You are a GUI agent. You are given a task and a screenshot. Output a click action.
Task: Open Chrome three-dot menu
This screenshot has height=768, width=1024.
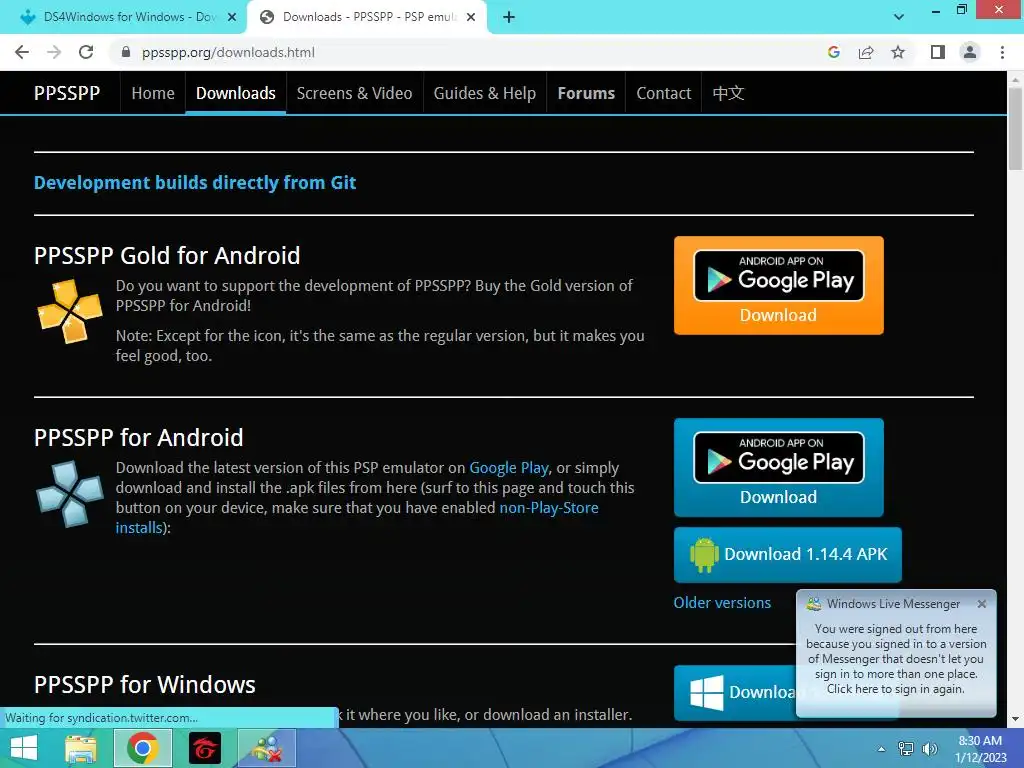point(1002,52)
